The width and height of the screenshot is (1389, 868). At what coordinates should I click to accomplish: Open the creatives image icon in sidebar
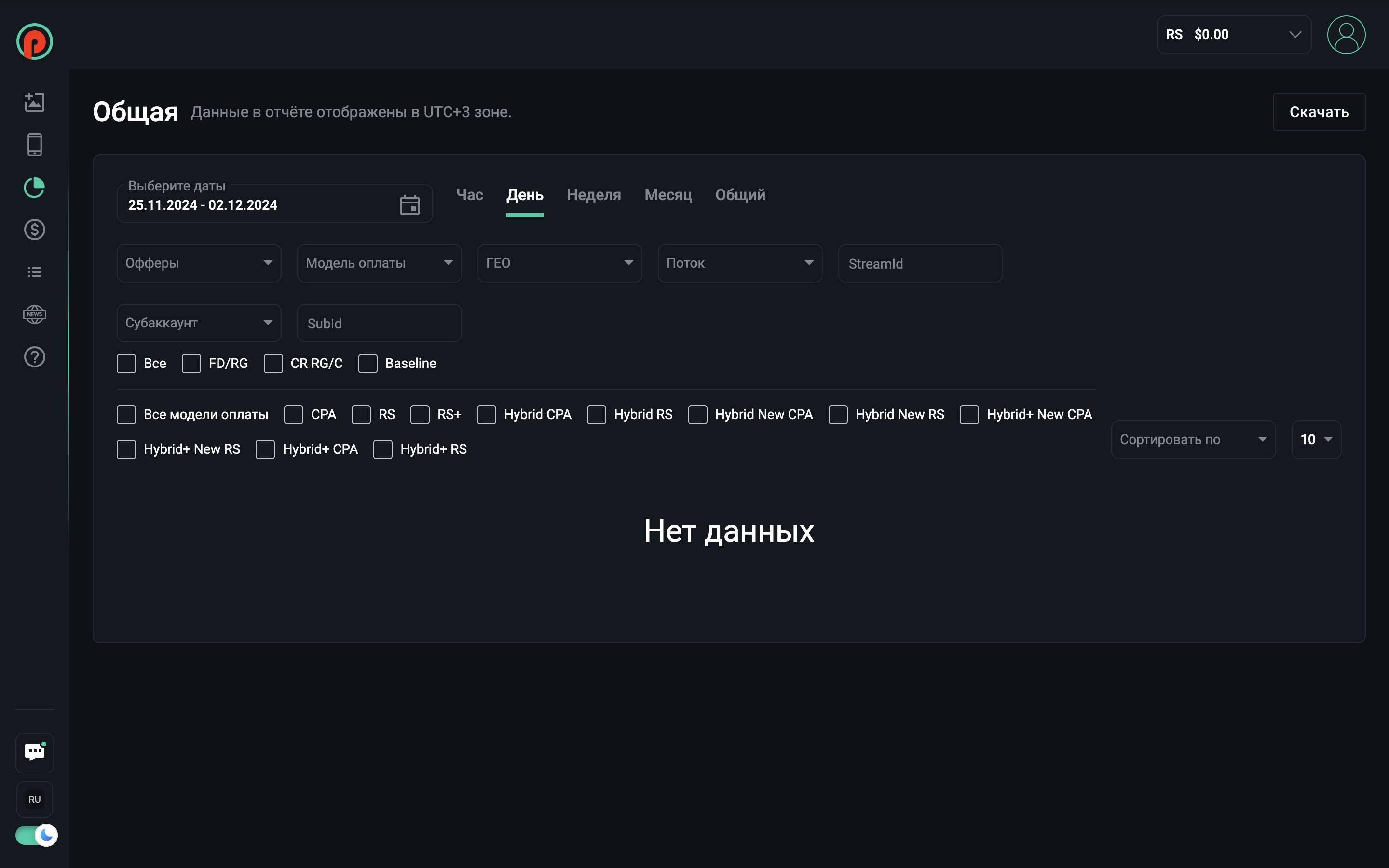click(x=34, y=102)
